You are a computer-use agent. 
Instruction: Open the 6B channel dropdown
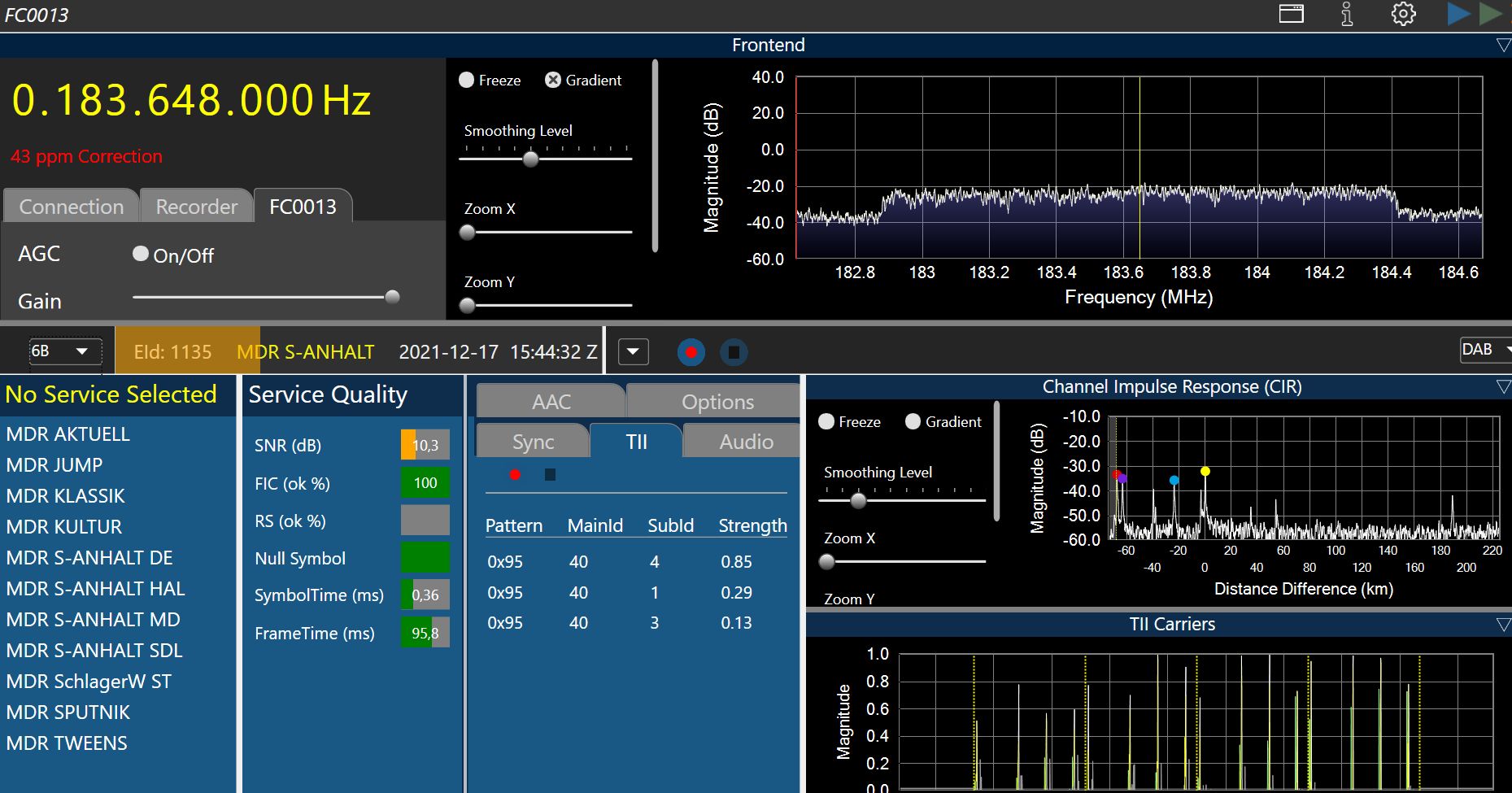[65, 351]
